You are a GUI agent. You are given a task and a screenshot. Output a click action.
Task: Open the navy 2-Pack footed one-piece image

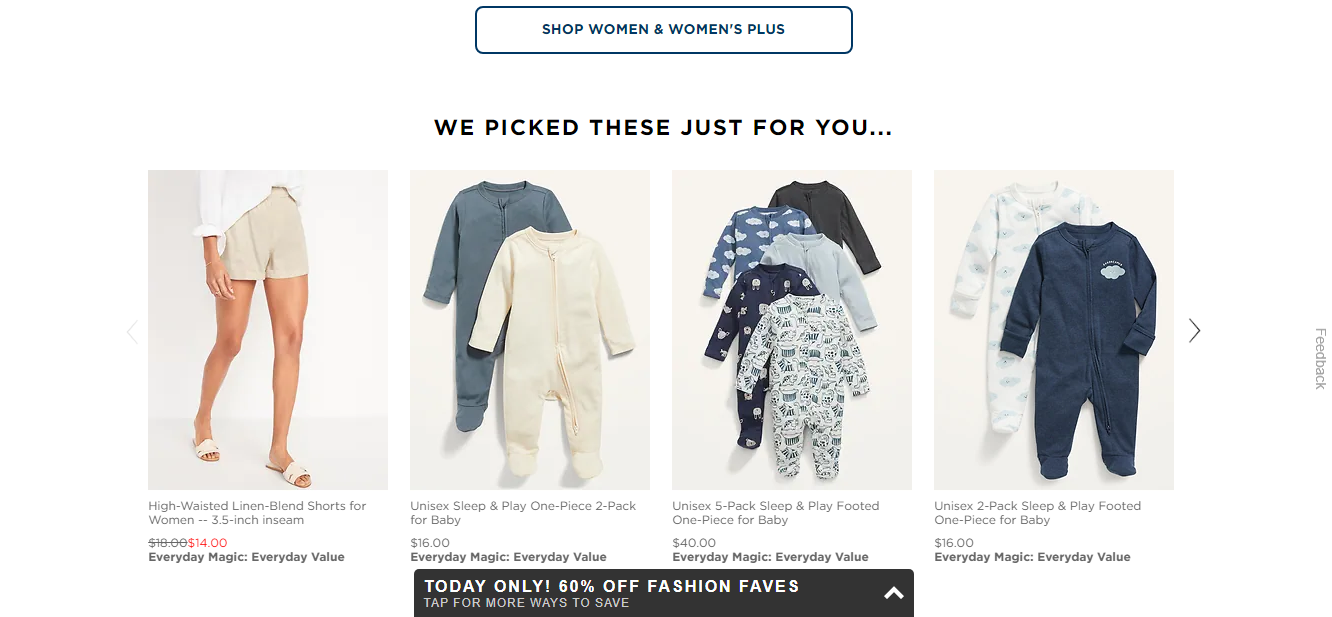tap(1054, 330)
